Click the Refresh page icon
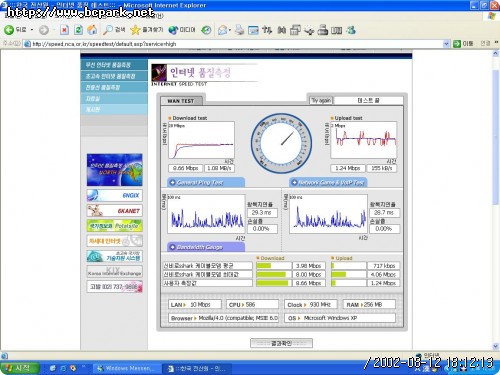Image resolution: width=500 pixels, height=375 pixels. tap(78, 30)
